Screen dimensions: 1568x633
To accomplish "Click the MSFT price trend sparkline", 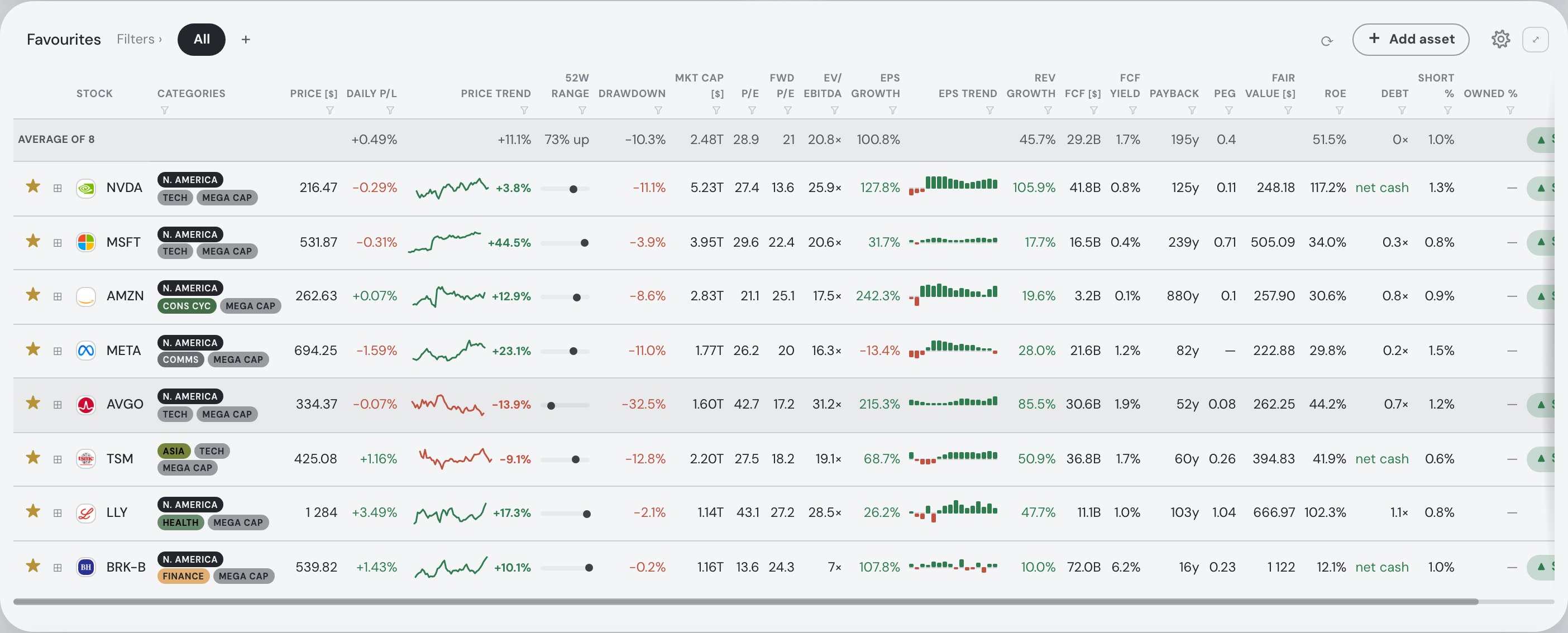I will 444,242.
